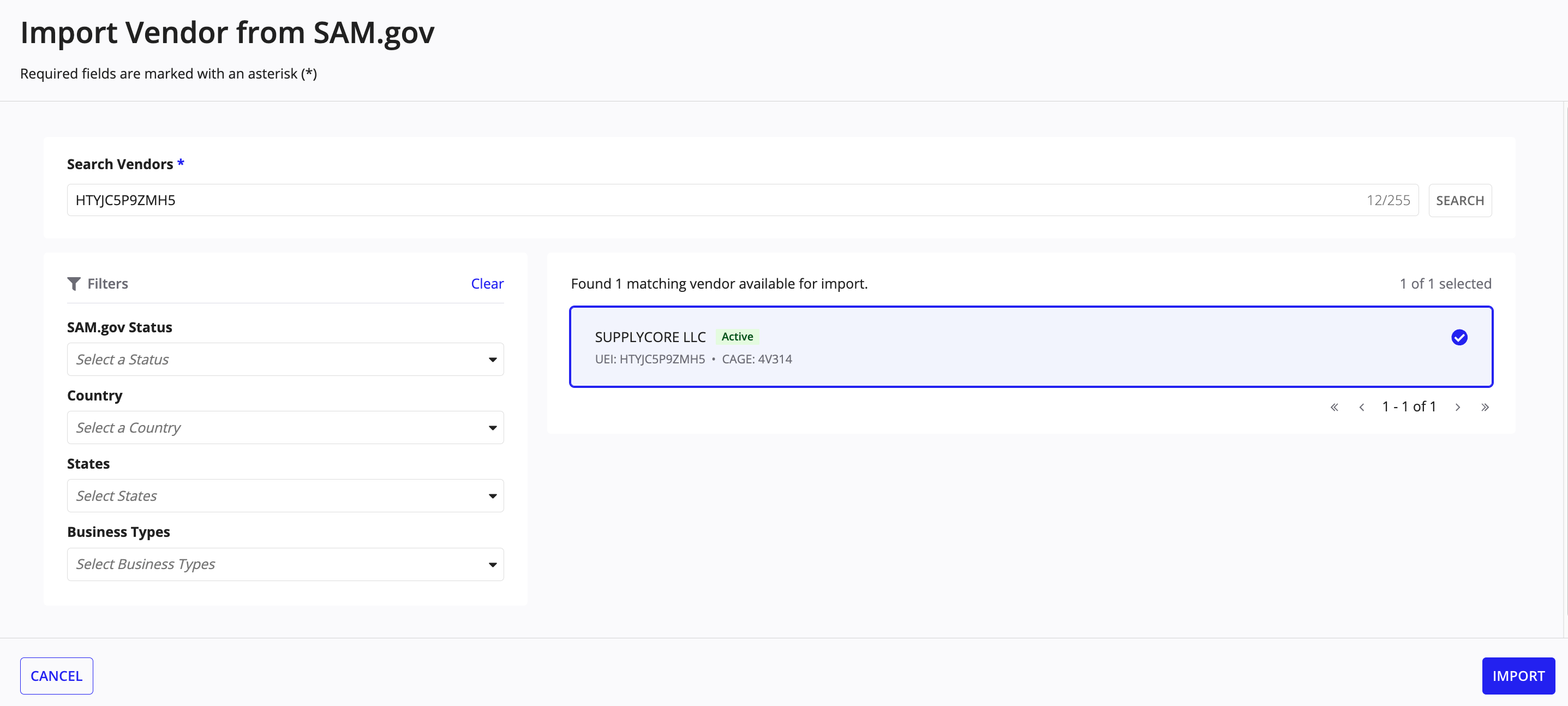Expand the Select States dropdown
Image resolution: width=1568 pixels, height=706 pixels.
coord(285,495)
